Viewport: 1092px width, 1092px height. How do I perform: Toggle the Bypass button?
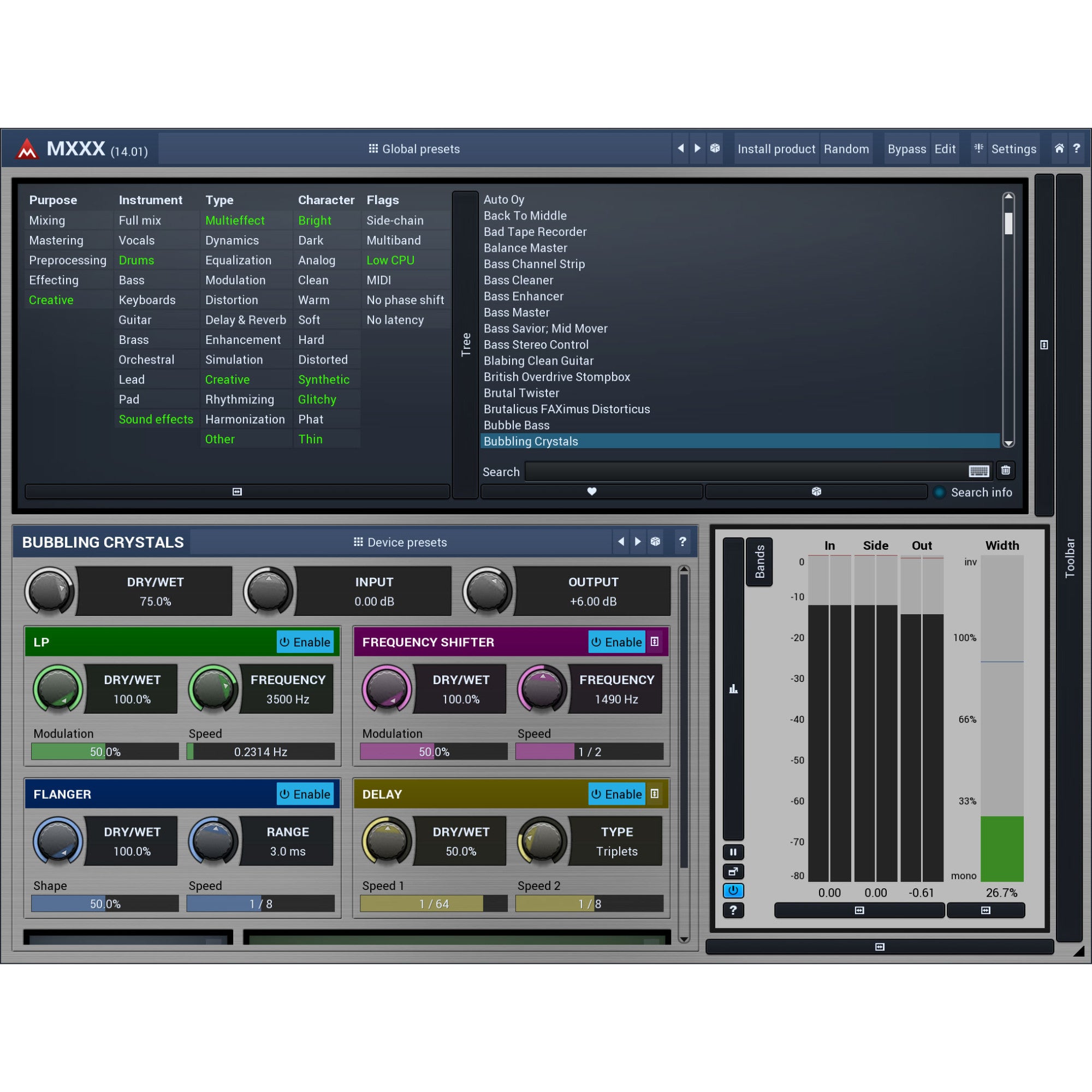tap(906, 149)
